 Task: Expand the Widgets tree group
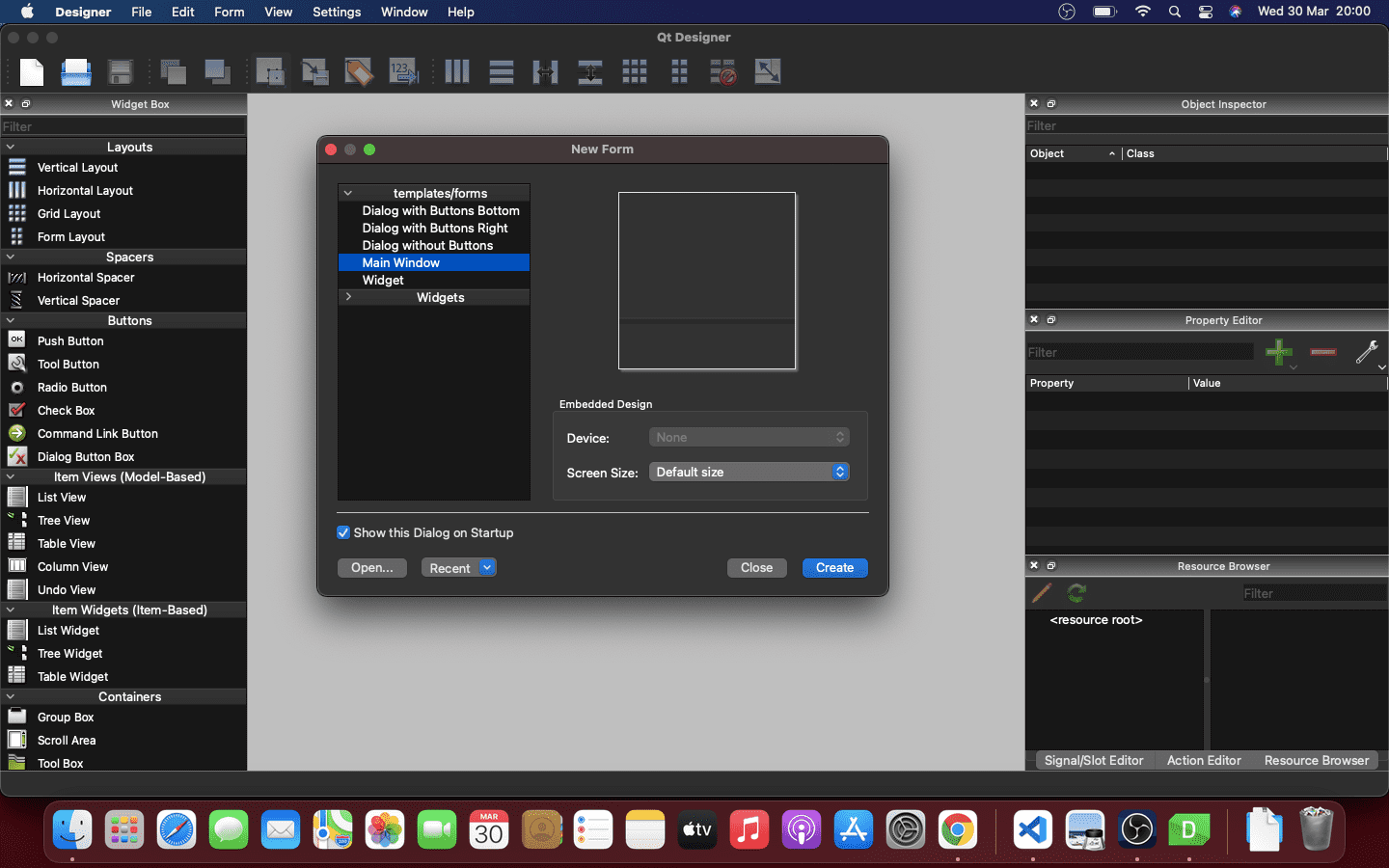click(348, 297)
